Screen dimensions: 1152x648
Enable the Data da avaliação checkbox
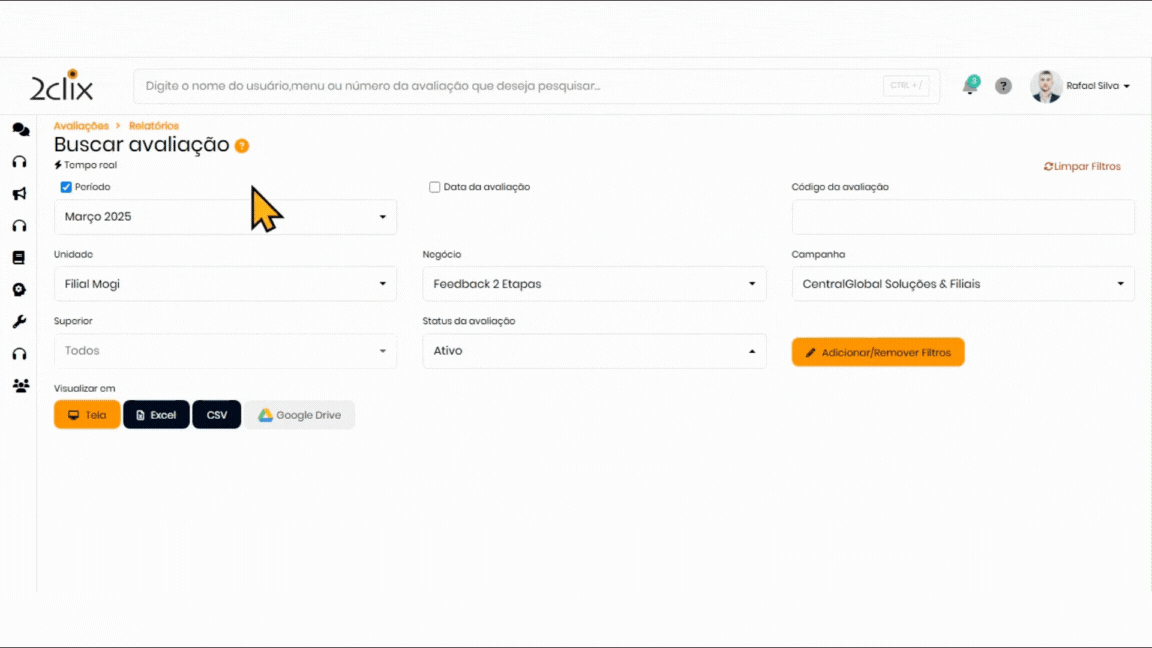[x=435, y=187]
